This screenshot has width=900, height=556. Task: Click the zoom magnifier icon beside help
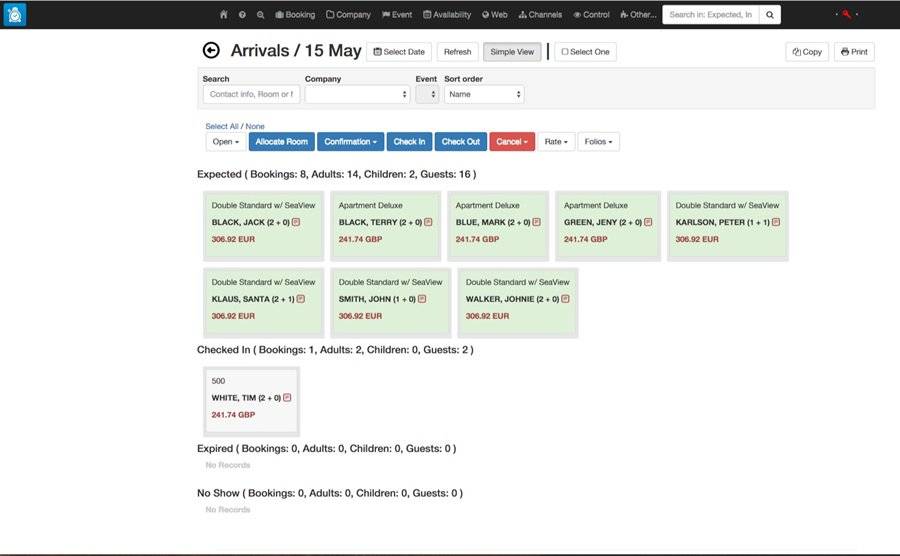click(x=260, y=15)
